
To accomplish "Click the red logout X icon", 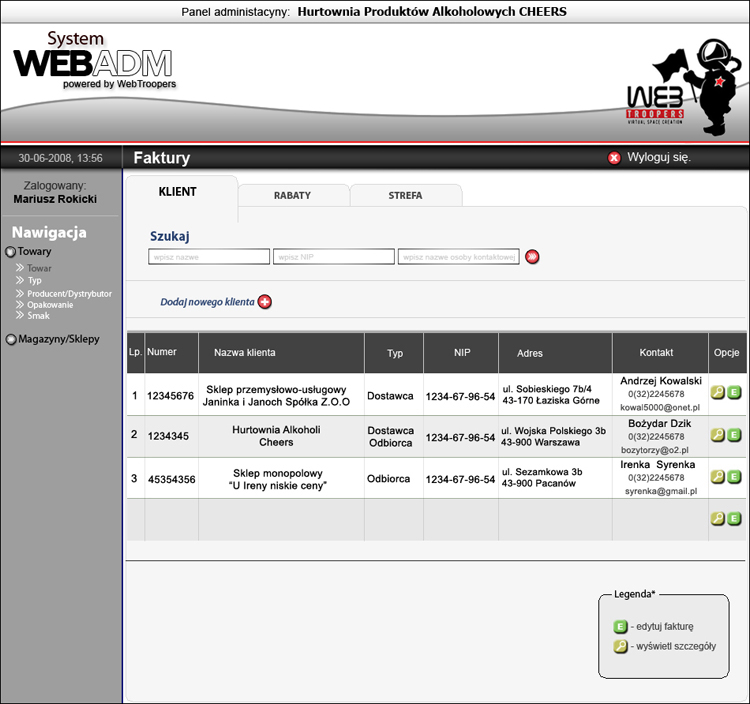I will pyautogui.click(x=614, y=158).
